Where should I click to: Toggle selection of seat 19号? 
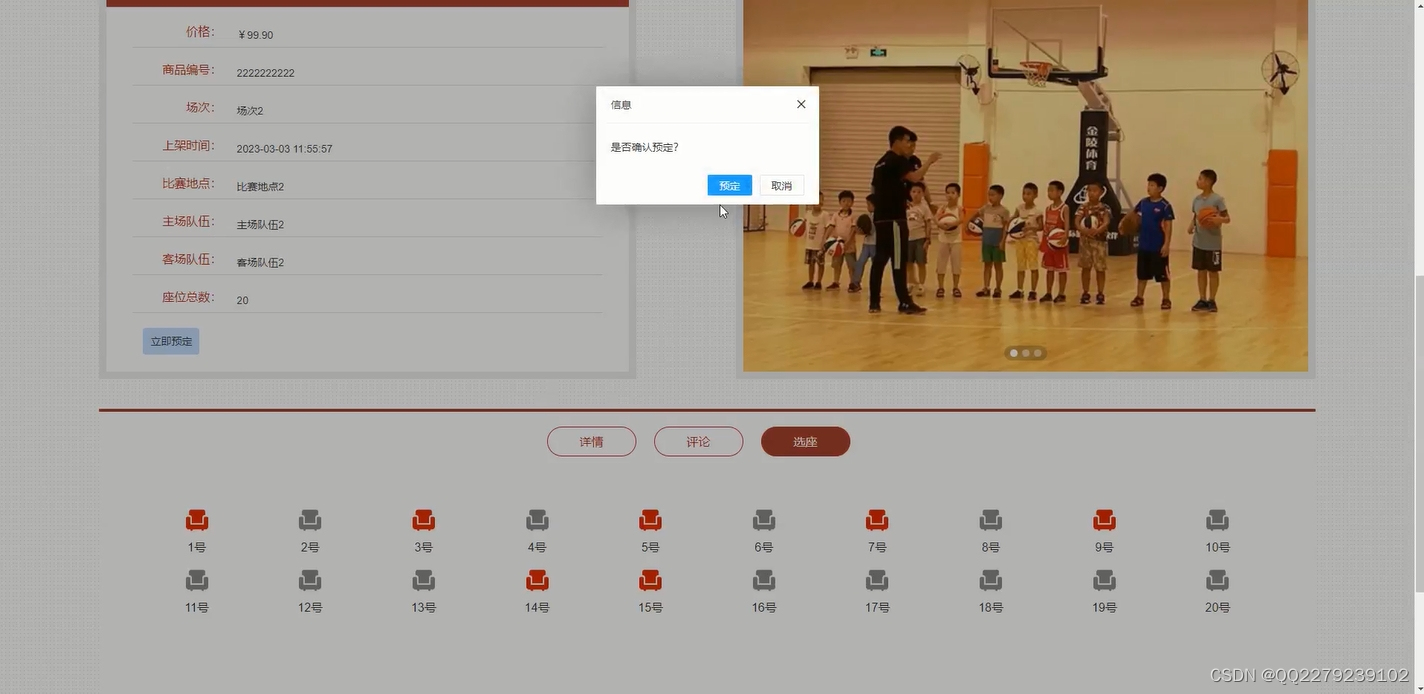1104,579
